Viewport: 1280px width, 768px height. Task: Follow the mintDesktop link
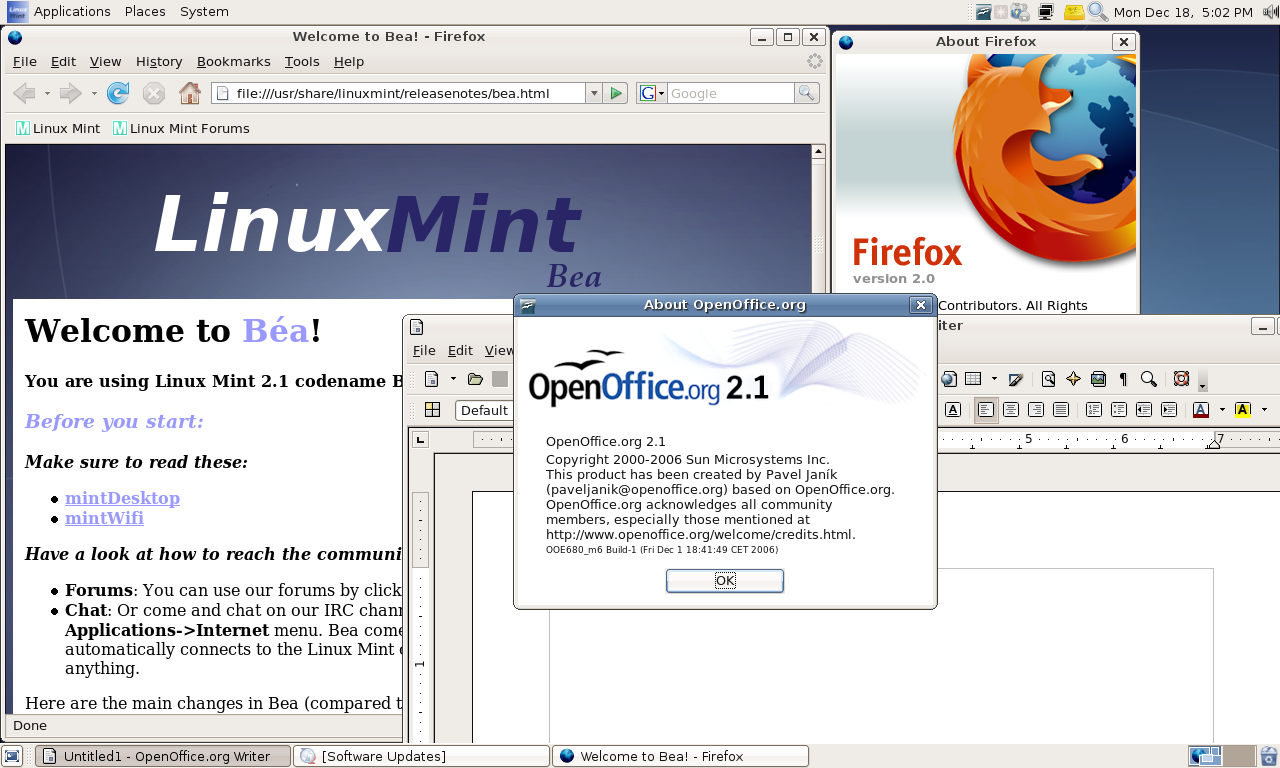pyautogui.click(x=122, y=498)
